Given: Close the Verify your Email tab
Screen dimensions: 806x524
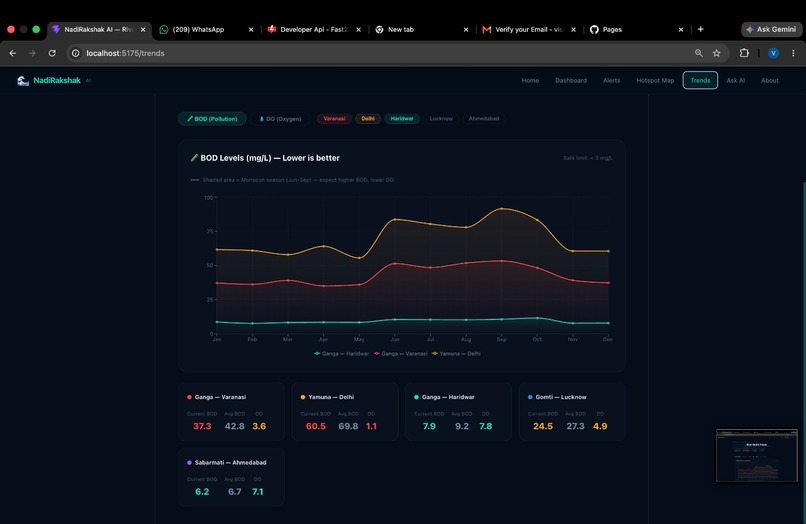Looking at the screenshot, I should [573, 30].
